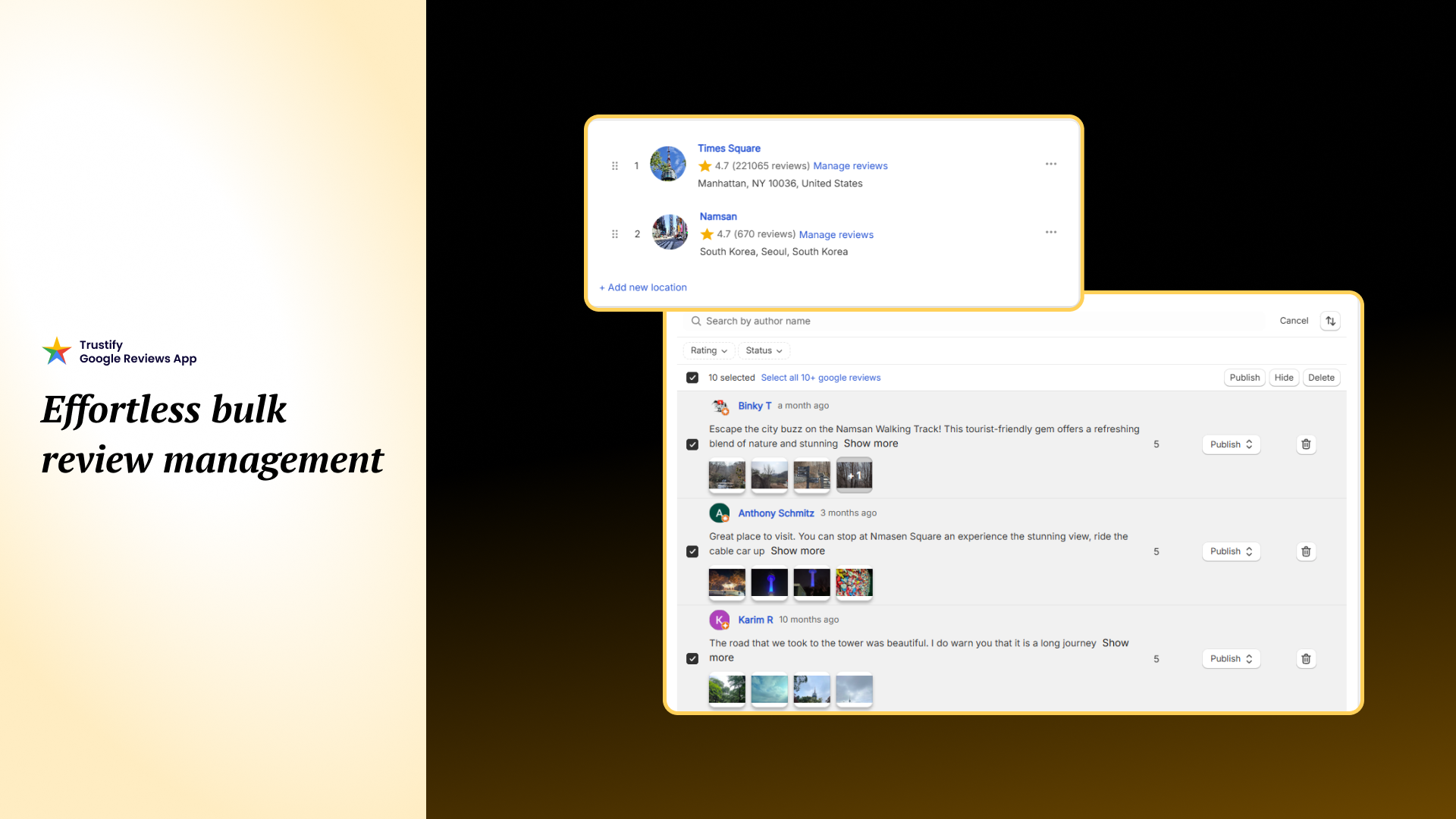Open Manage reviews link for Times Square

pyautogui.click(x=850, y=166)
